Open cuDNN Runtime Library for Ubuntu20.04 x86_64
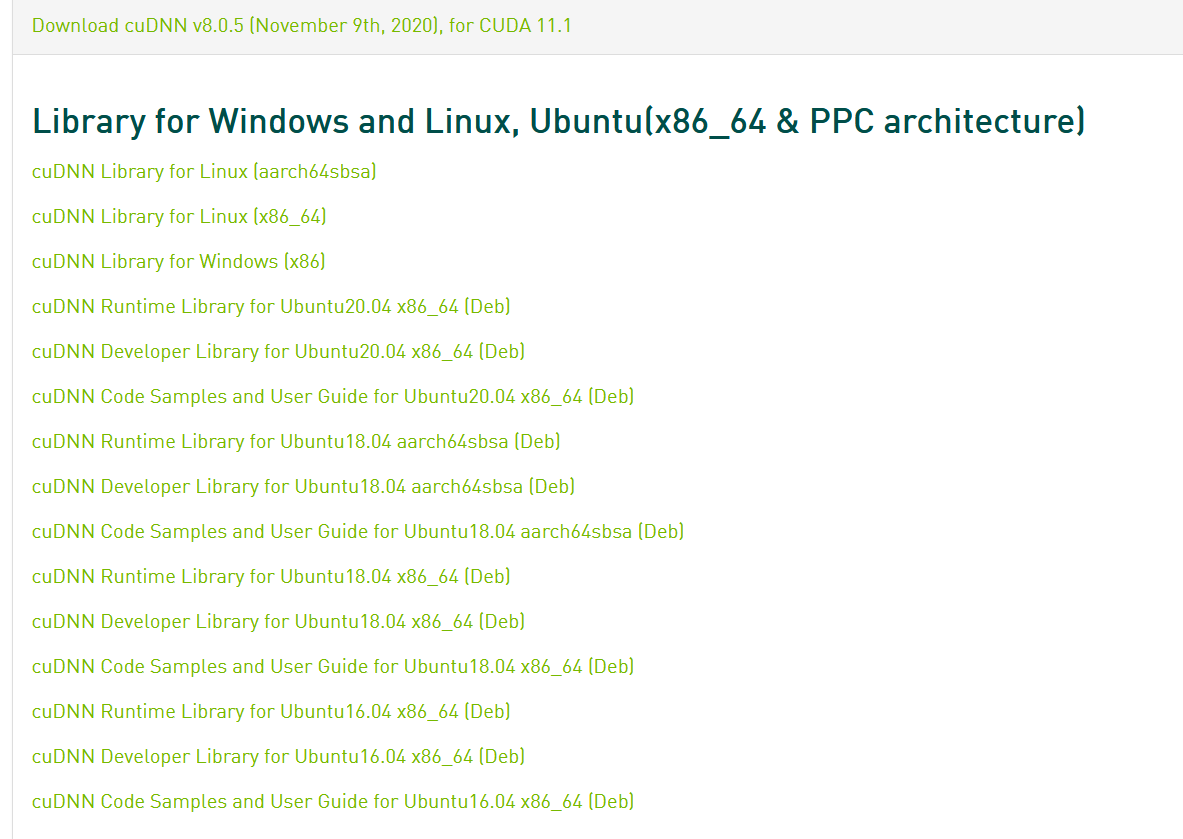 pyautogui.click(x=271, y=306)
